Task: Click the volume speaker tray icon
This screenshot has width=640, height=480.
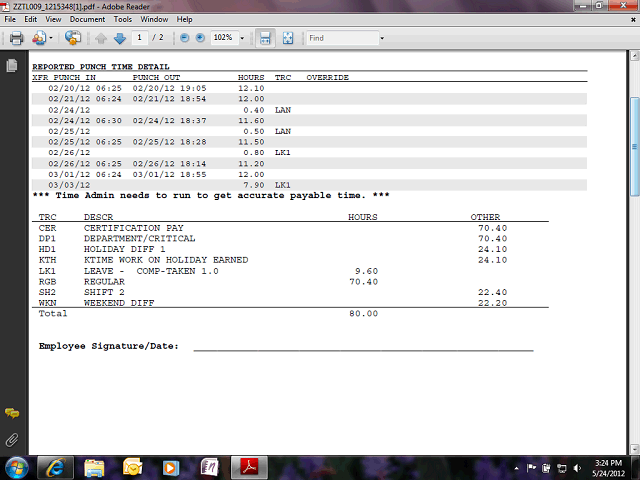Action: tap(577, 468)
